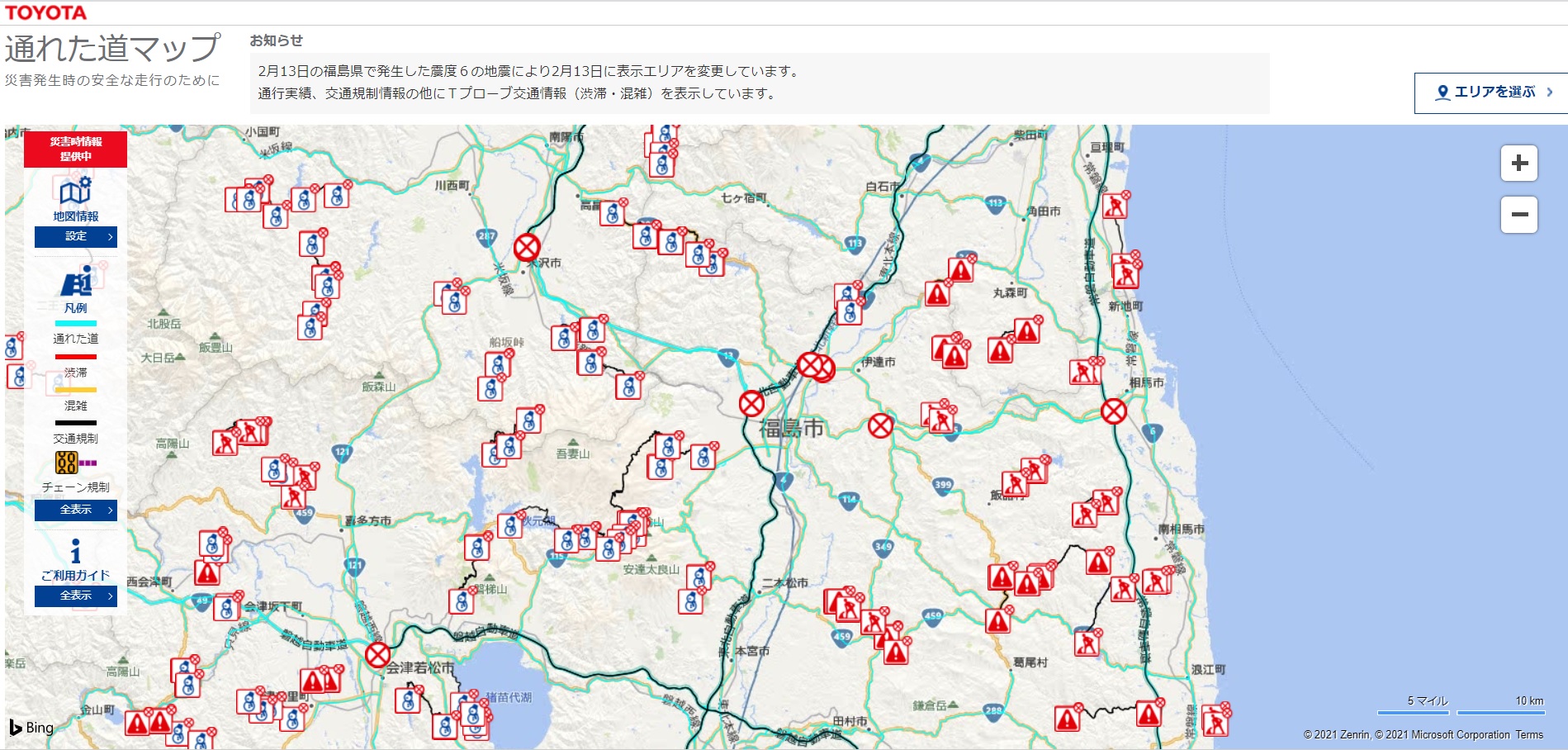Zoom in with the plus button
This screenshot has width=1568, height=750.
tap(1518, 164)
